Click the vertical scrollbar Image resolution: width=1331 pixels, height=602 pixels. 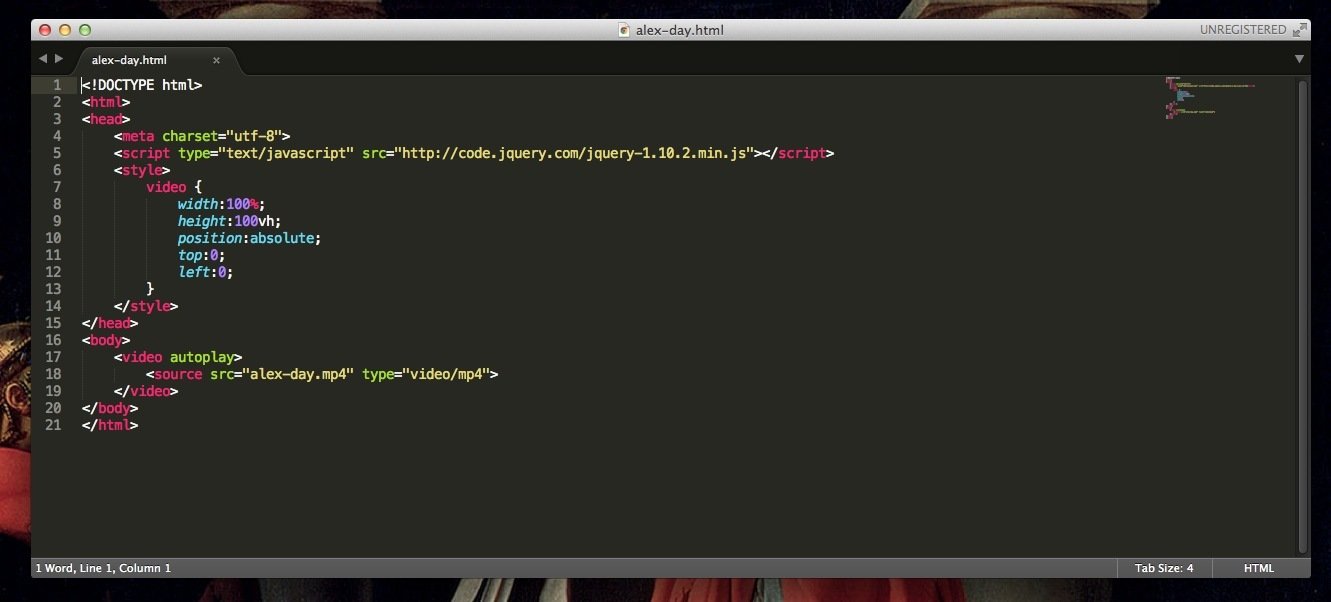(1302, 316)
